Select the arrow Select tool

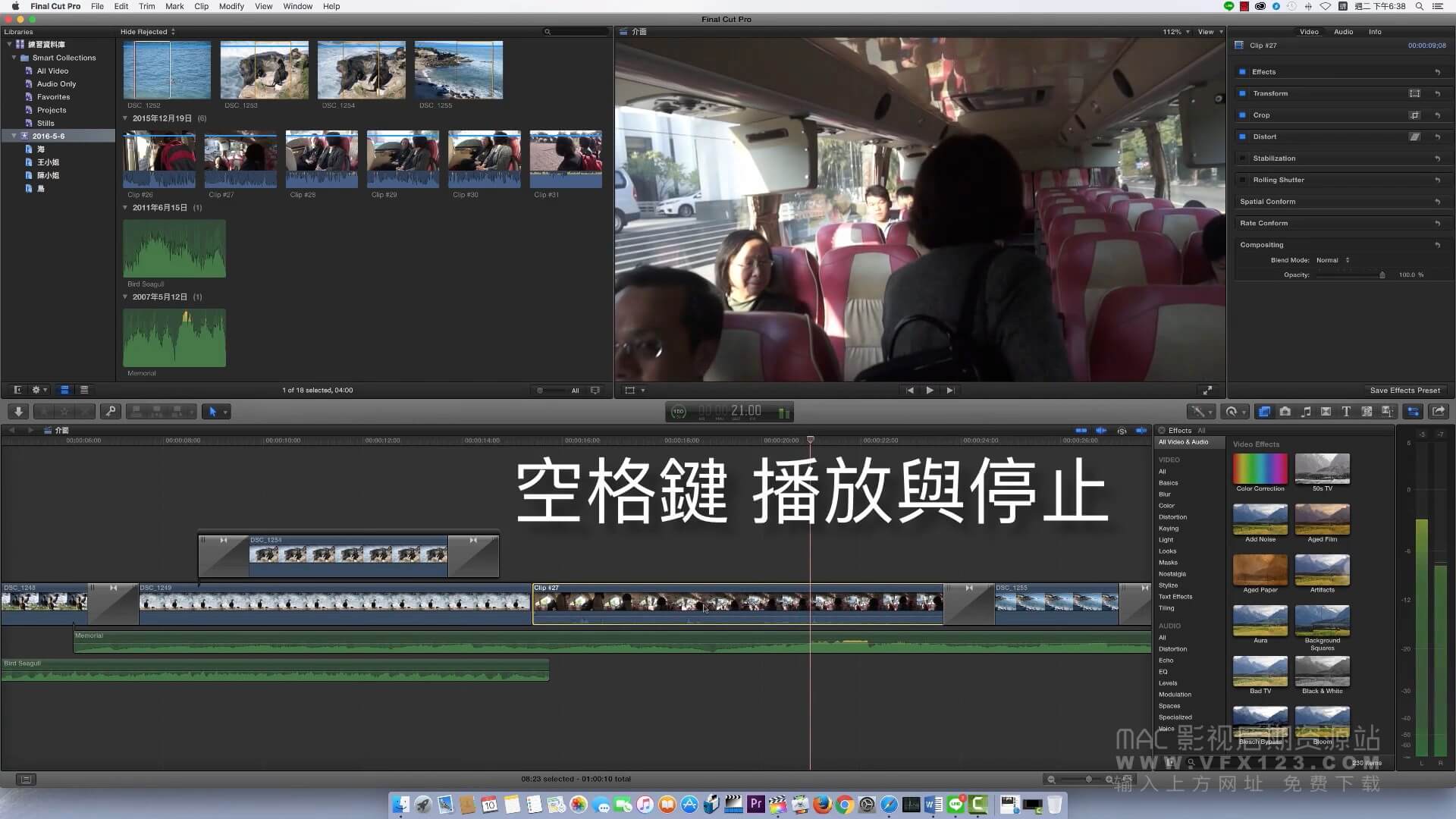tap(213, 412)
